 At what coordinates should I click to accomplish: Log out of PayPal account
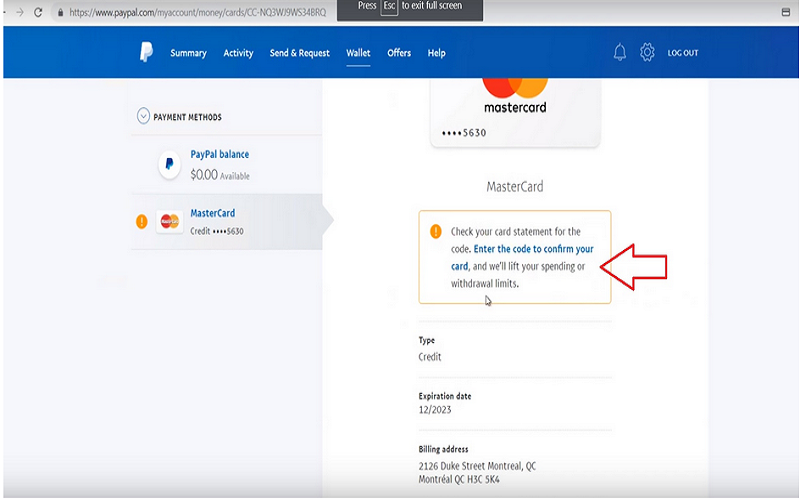683,53
